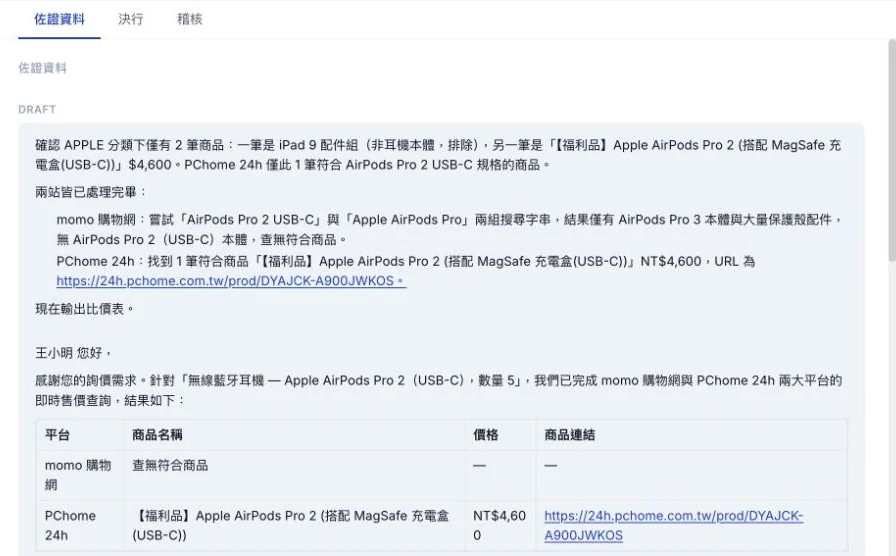Open the PChome product link in the table
This screenshot has width=896, height=556.
673,526
